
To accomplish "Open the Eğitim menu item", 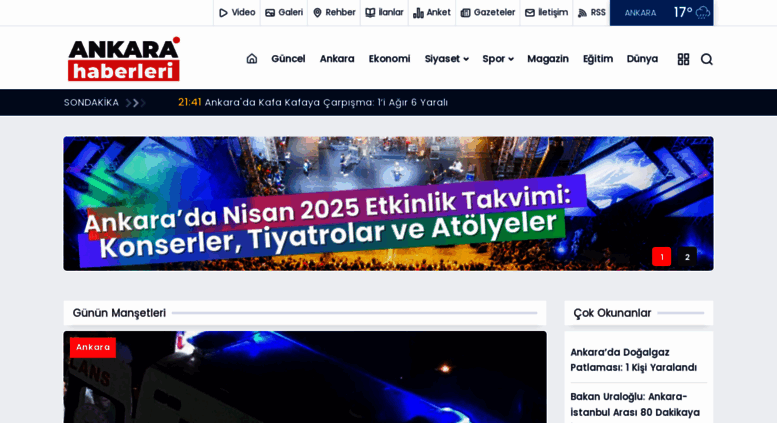I will coord(598,59).
